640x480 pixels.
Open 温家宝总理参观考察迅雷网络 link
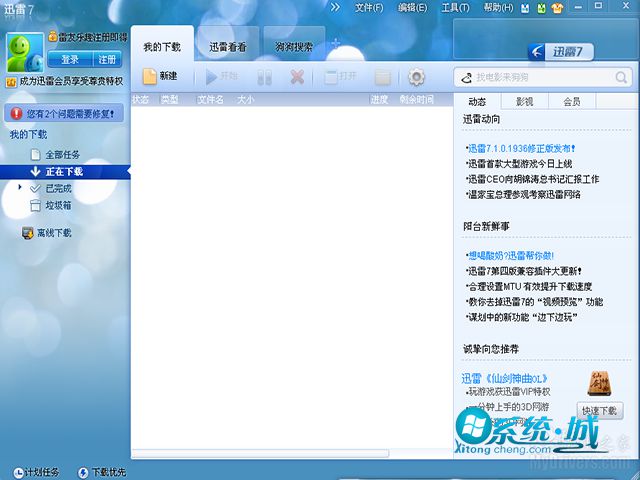(523, 195)
